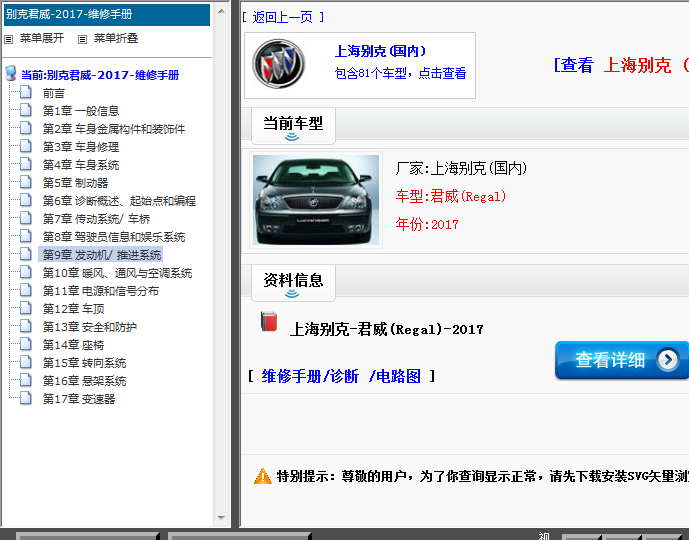Click the Regal car thumbnail photo
Image resolution: width=689 pixels, height=540 pixels.
coord(316,200)
